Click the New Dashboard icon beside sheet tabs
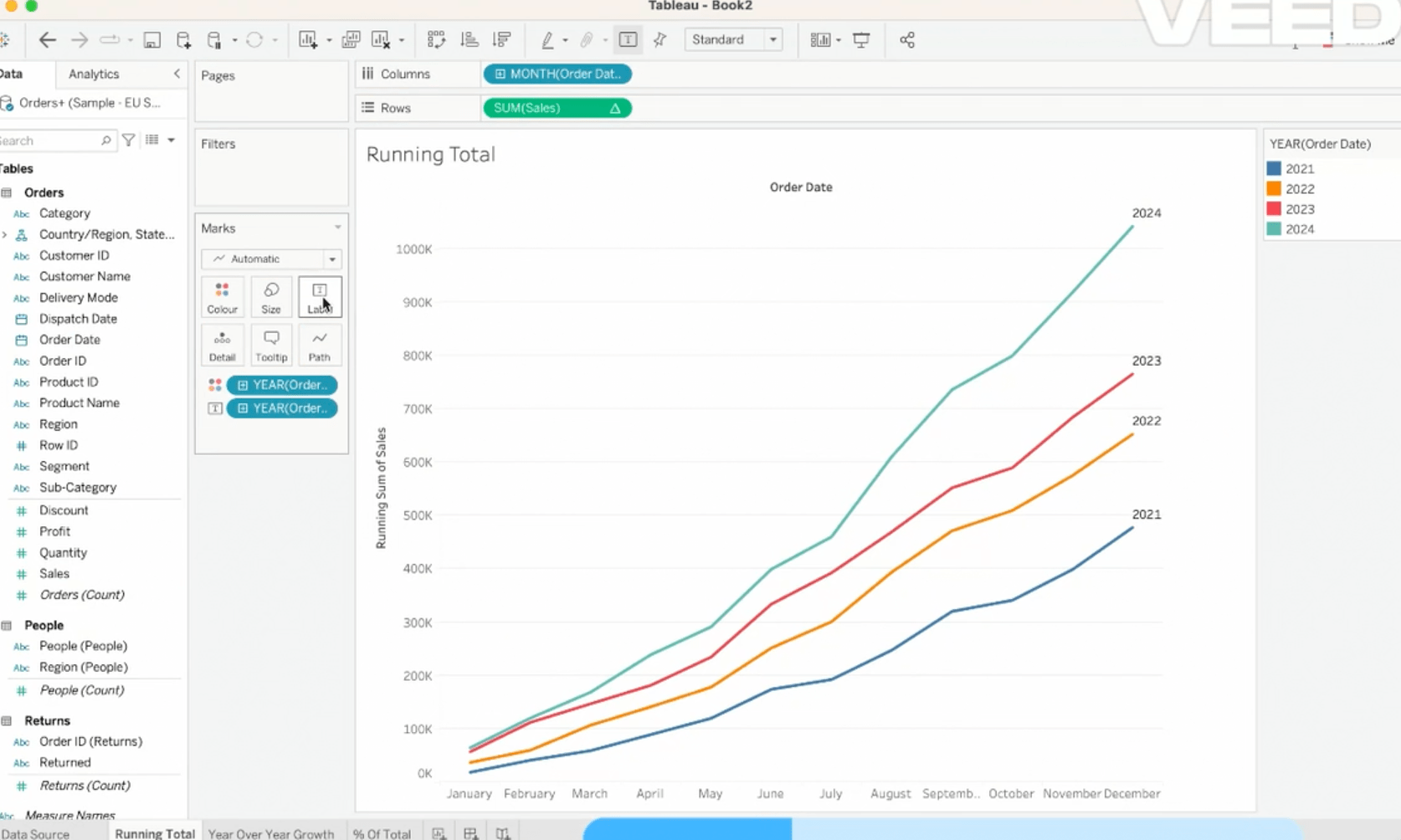The height and width of the screenshot is (840, 1401). 471,833
